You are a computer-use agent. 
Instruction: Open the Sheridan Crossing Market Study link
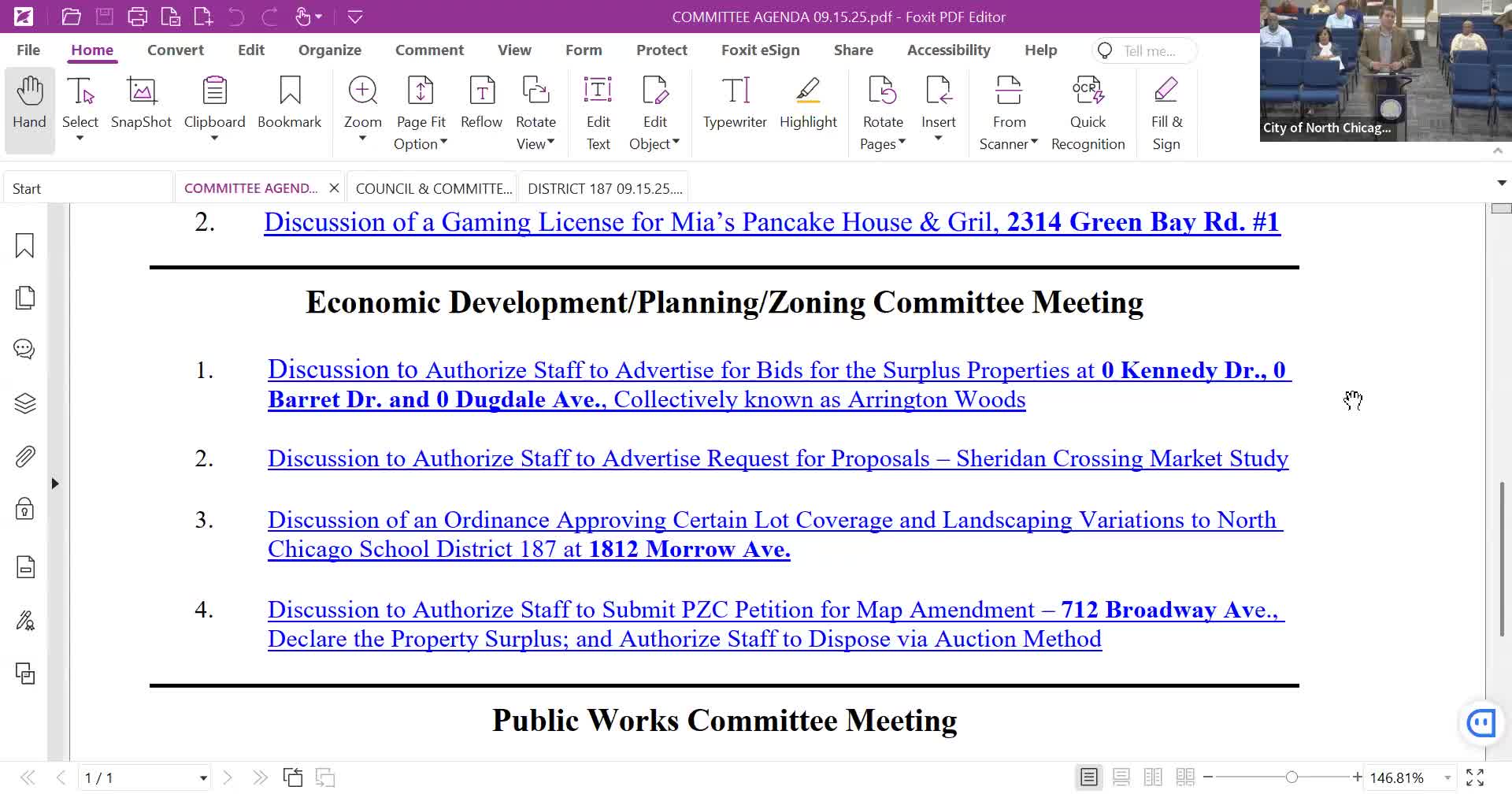click(777, 458)
